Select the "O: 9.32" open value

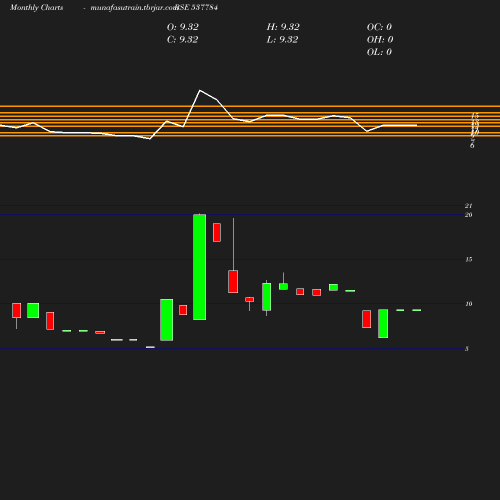[183, 27]
